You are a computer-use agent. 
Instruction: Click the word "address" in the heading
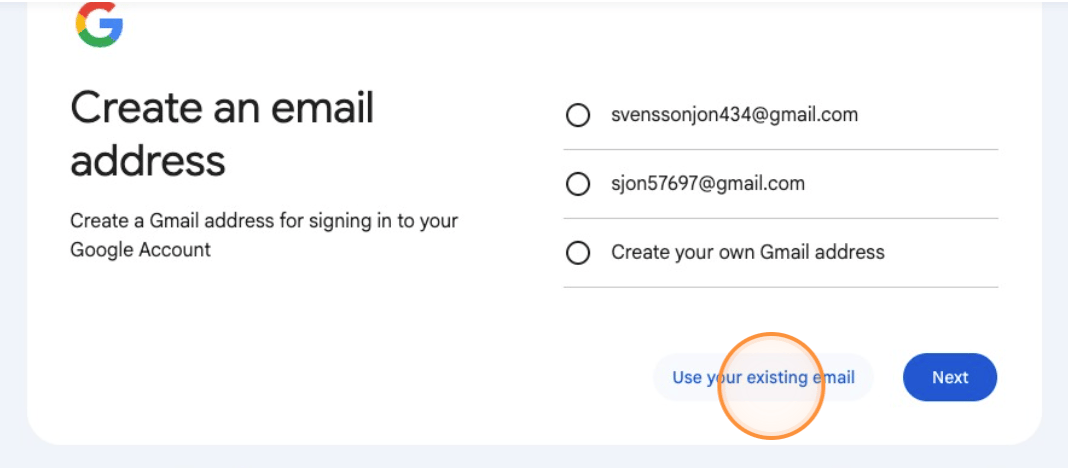point(147,160)
